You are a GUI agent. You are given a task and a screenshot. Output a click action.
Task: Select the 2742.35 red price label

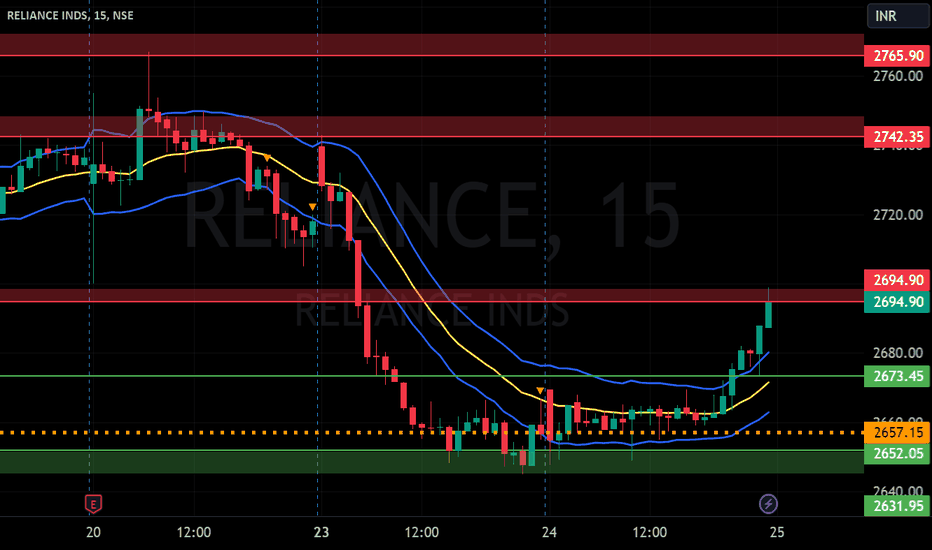click(x=897, y=137)
